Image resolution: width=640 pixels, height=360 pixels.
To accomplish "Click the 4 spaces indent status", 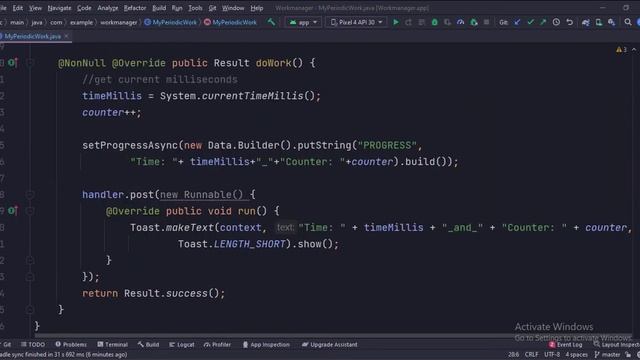I will pyautogui.click(x=576, y=355).
